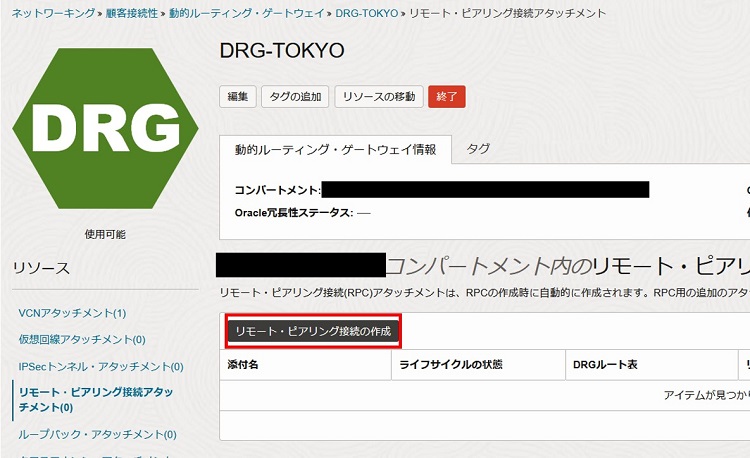Open IPSecトンネル・アタッチメント(0) sidebar item
Screen dimensions: 750x458
coord(100,367)
